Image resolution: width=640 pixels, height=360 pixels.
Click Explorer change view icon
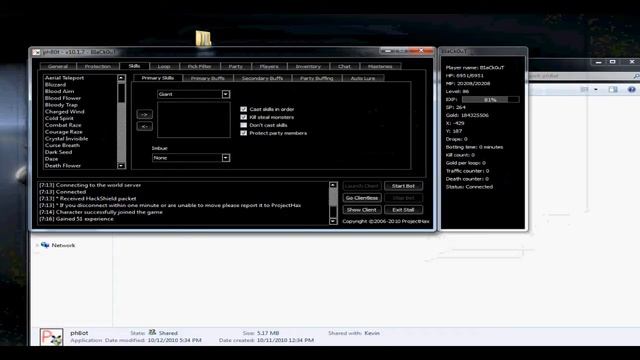pyautogui.click(x=584, y=89)
